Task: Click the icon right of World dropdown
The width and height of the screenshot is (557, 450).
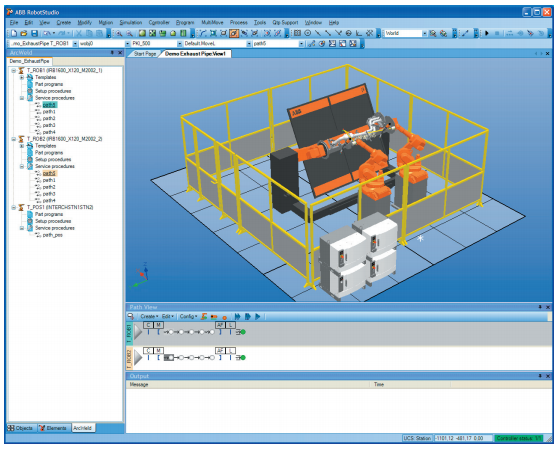Action: (x=433, y=33)
